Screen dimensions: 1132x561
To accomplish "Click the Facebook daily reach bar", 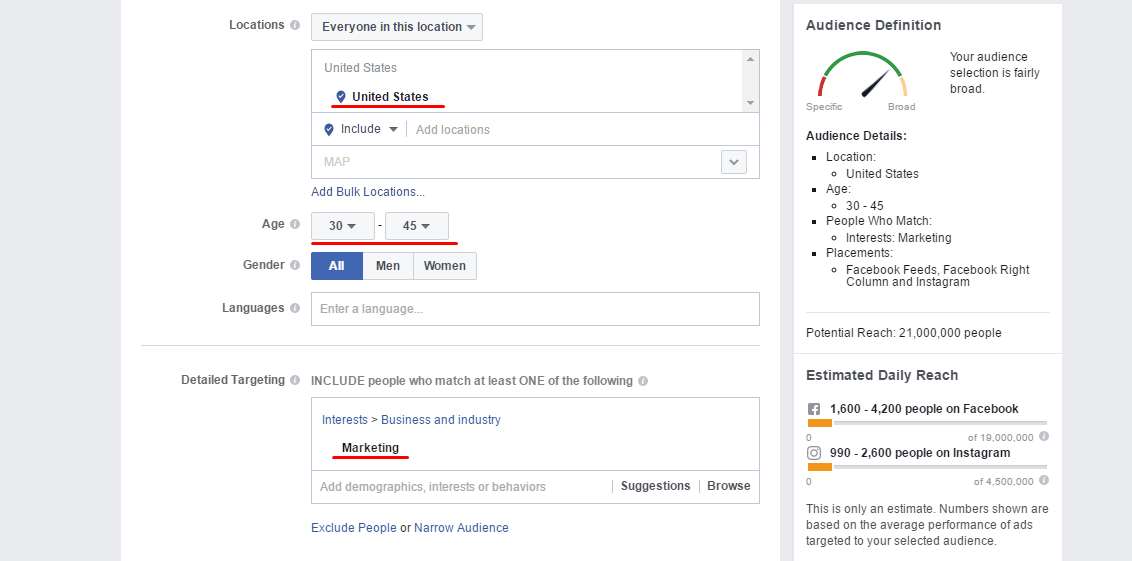I will [x=927, y=423].
